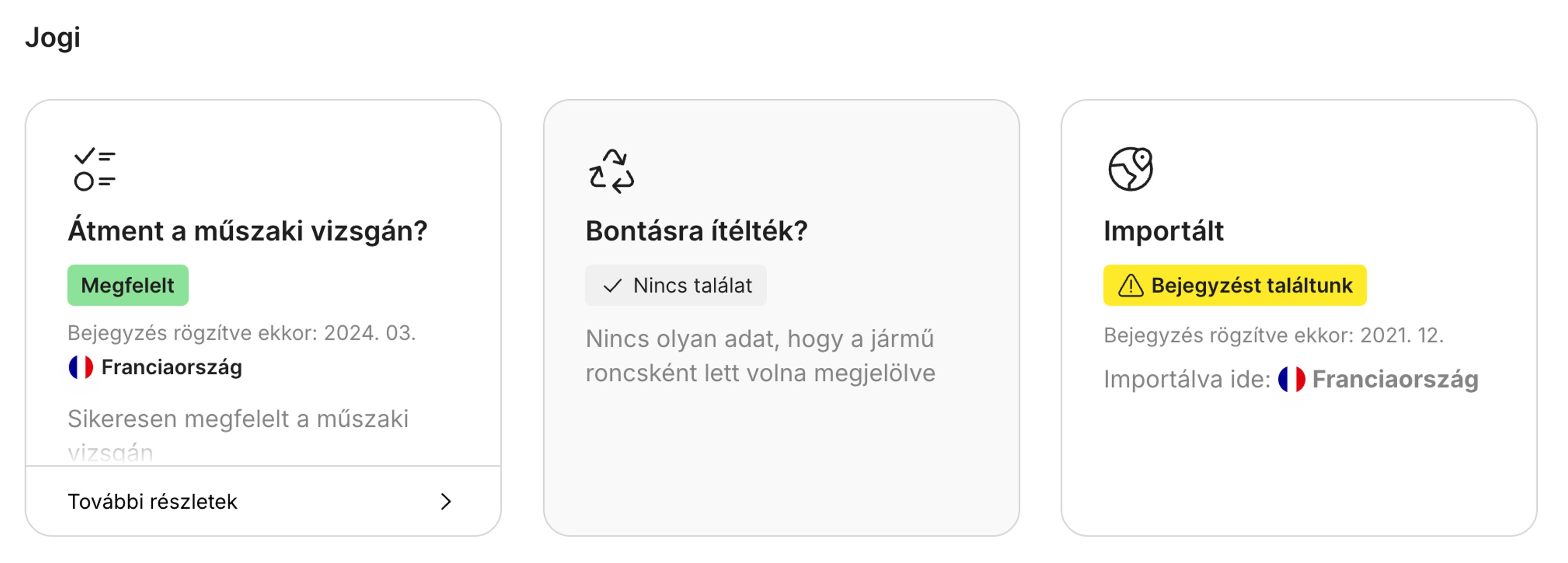Open the Bontásra ítélték section title
The image size is (1568, 563).
696,231
